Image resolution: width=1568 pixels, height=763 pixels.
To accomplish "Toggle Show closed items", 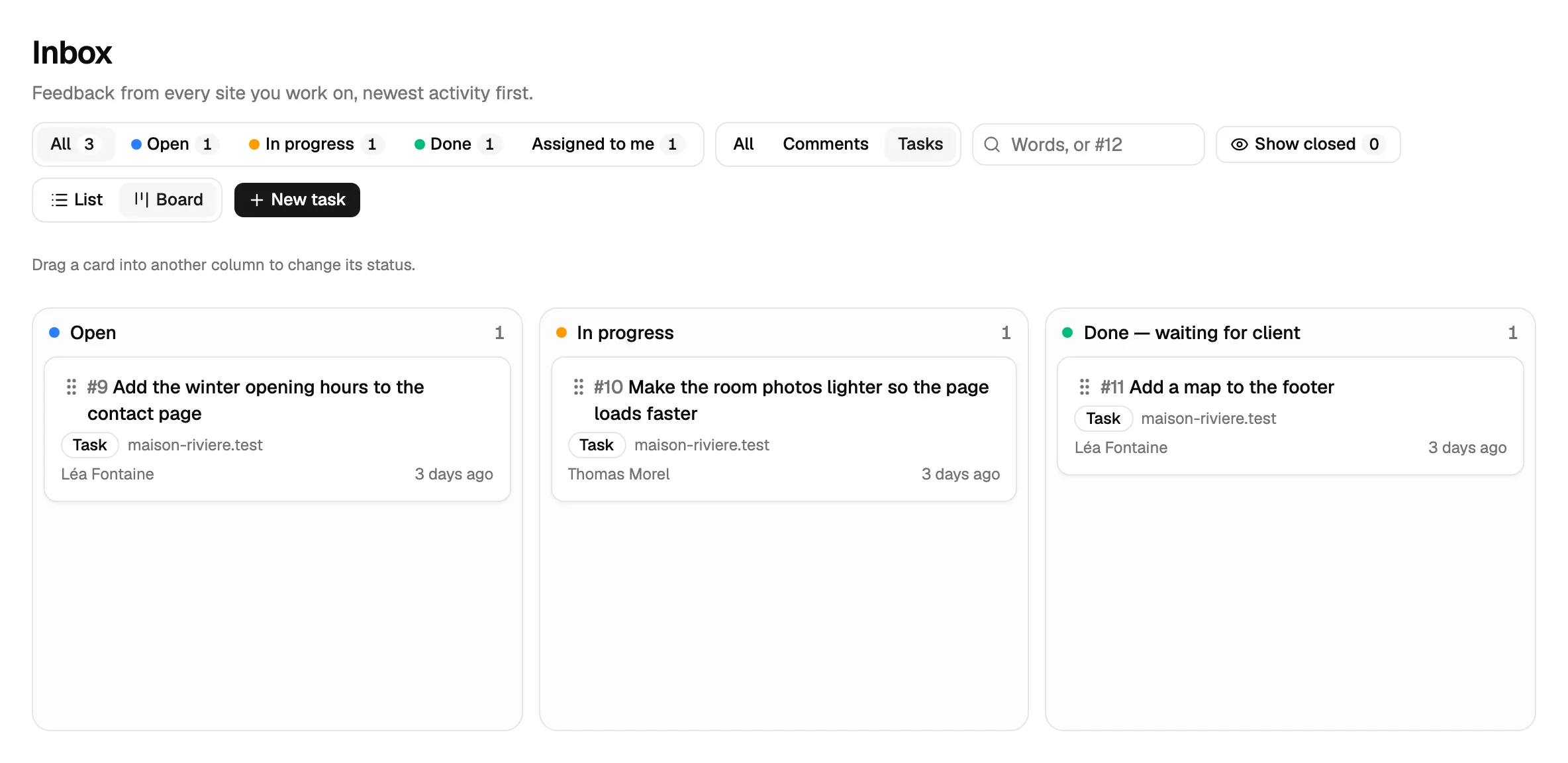I will (1308, 144).
